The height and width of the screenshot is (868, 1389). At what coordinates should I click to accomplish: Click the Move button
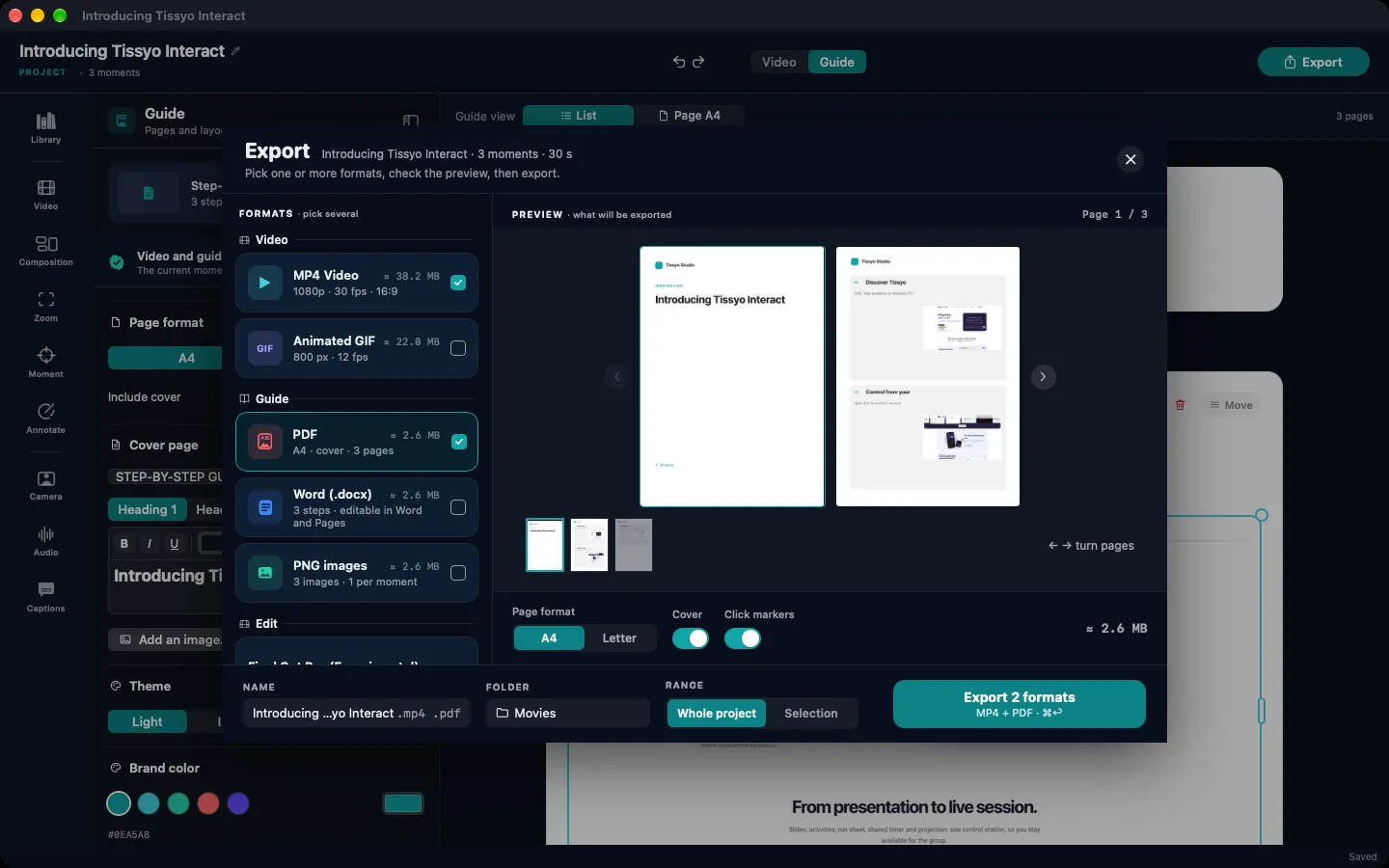click(1231, 405)
